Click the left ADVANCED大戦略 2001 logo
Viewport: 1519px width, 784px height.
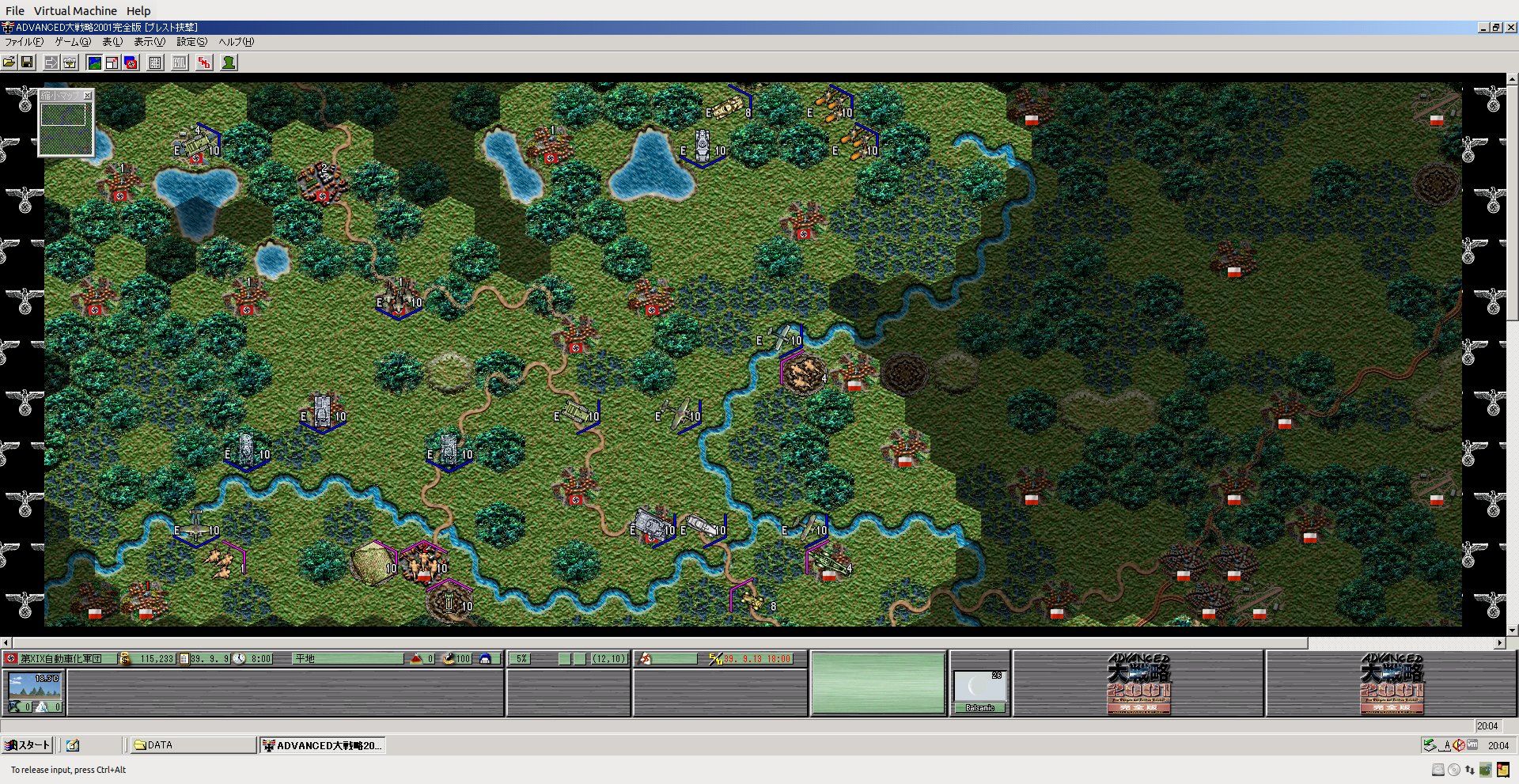(x=1138, y=684)
